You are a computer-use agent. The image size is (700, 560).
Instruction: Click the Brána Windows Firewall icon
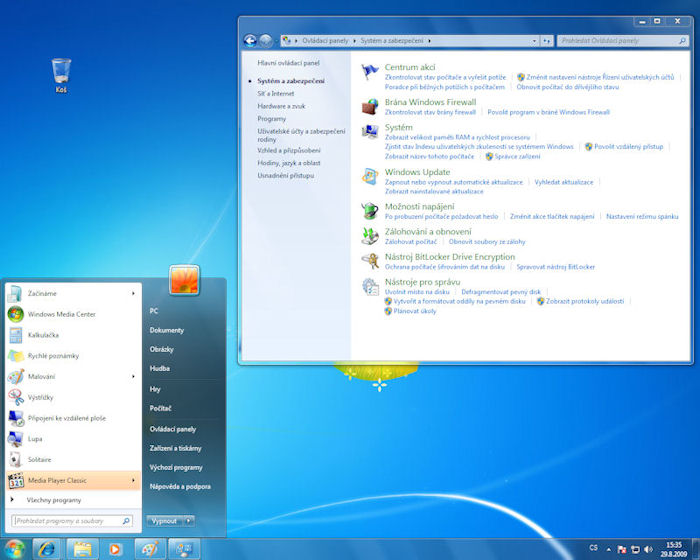pyautogui.click(x=370, y=106)
